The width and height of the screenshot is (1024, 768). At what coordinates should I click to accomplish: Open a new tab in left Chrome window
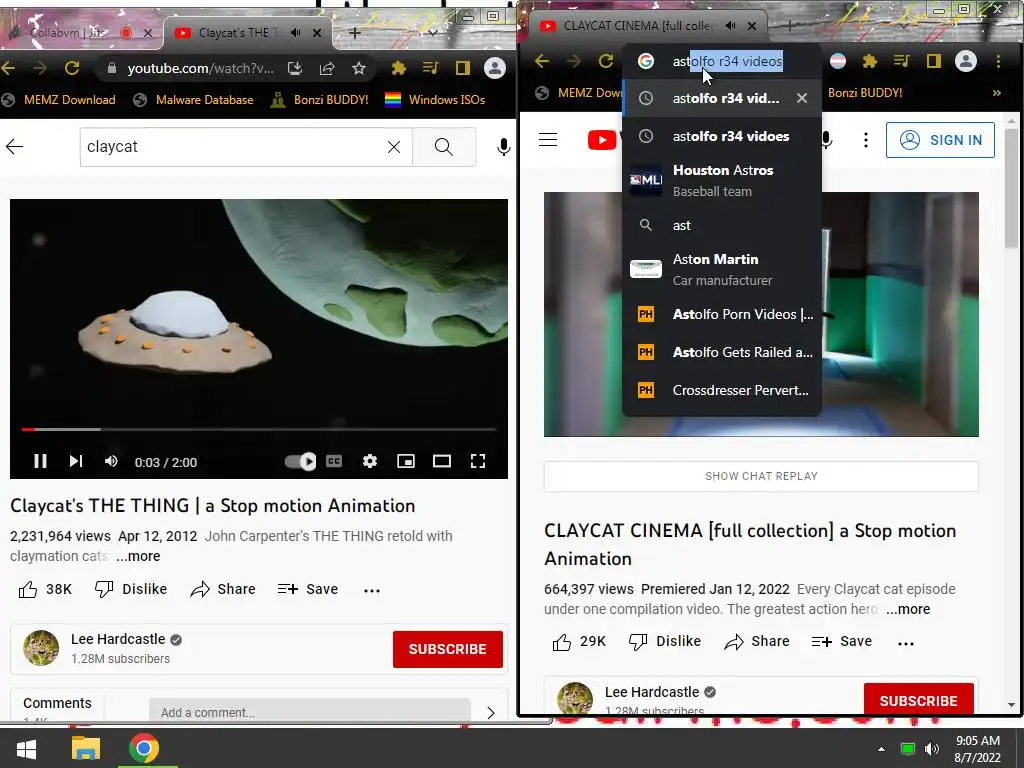[355, 33]
